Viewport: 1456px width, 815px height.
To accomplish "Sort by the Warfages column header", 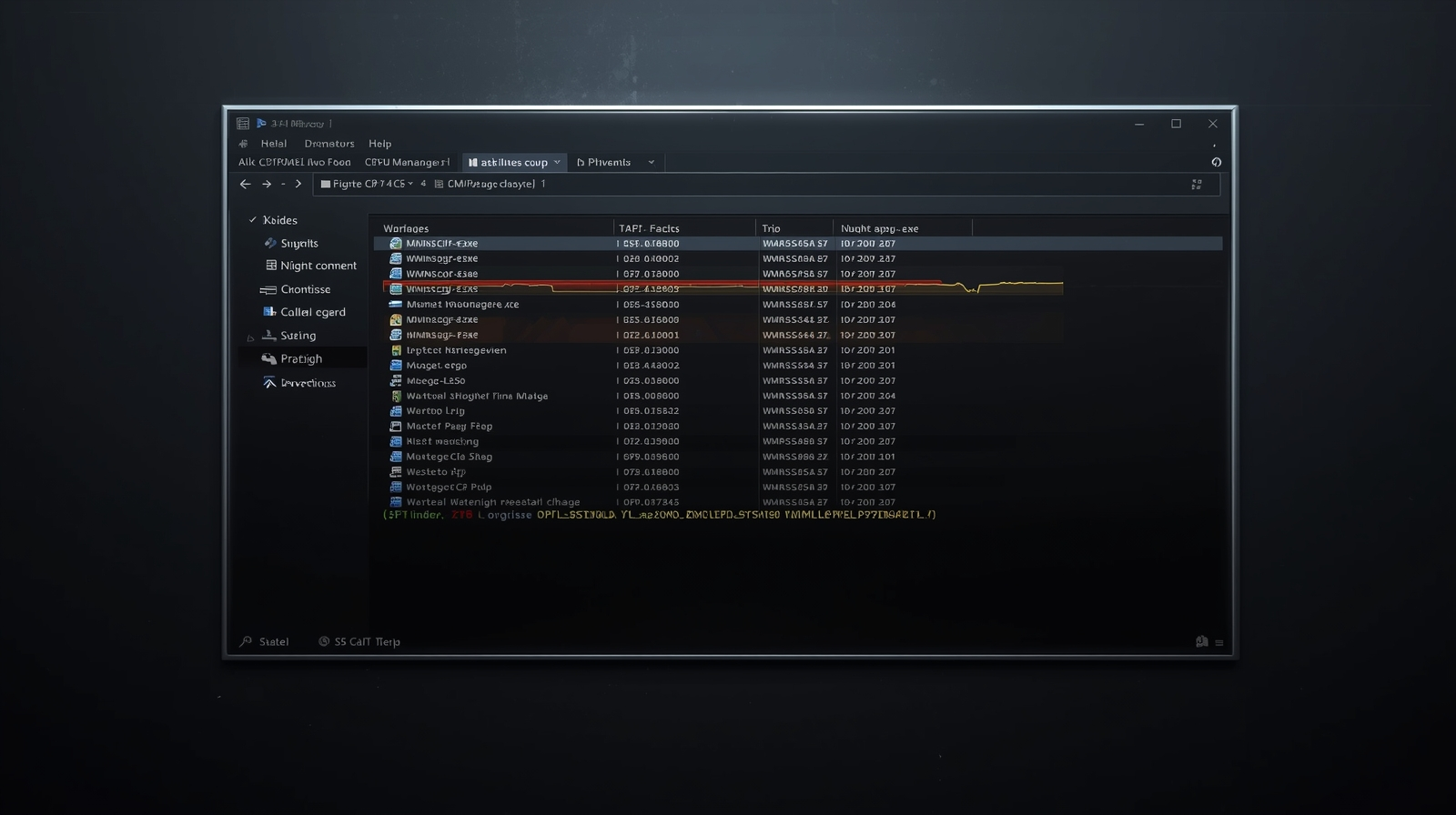I will (x=406, y=228).
